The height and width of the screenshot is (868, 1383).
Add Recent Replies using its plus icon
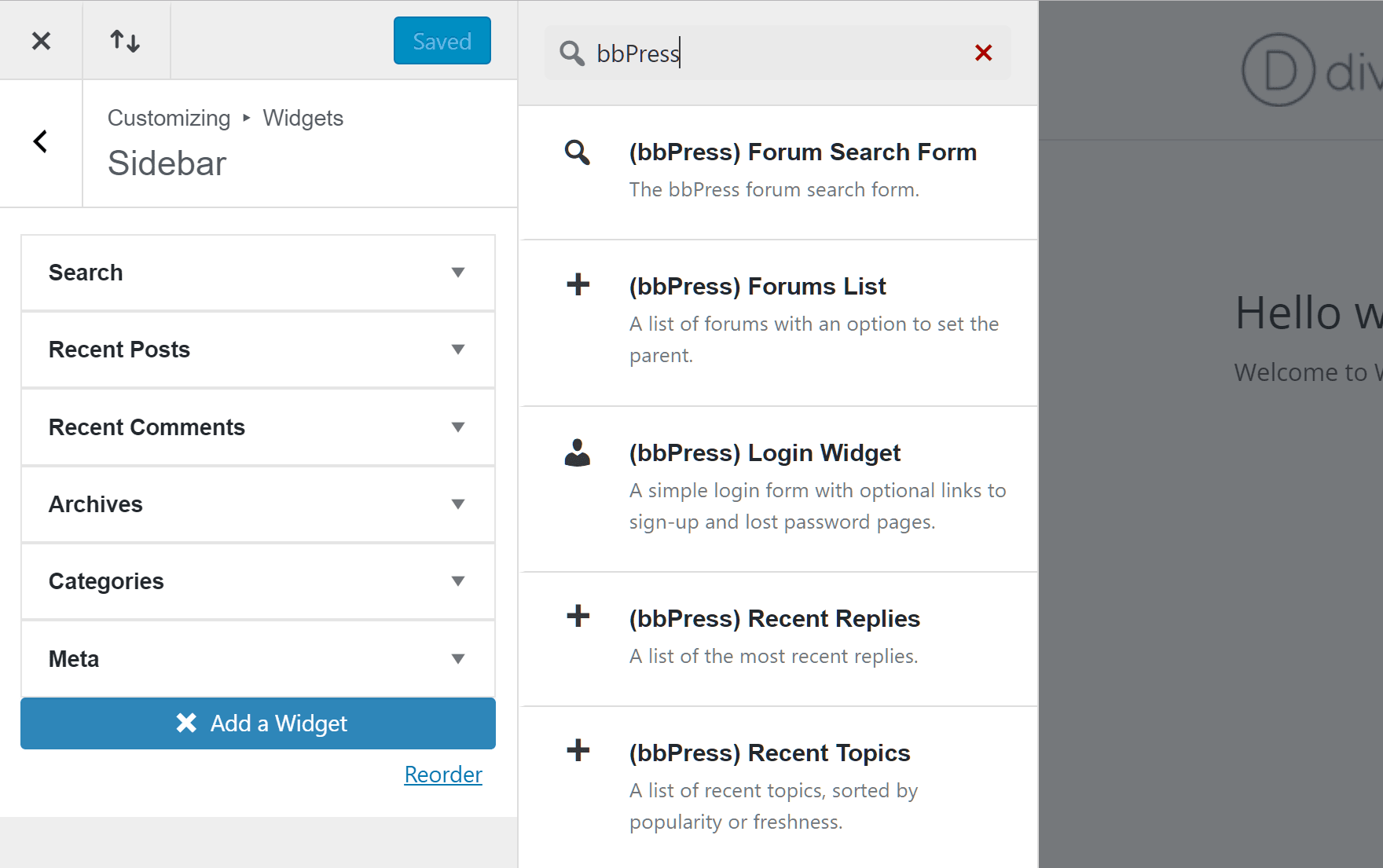[578, 616]
